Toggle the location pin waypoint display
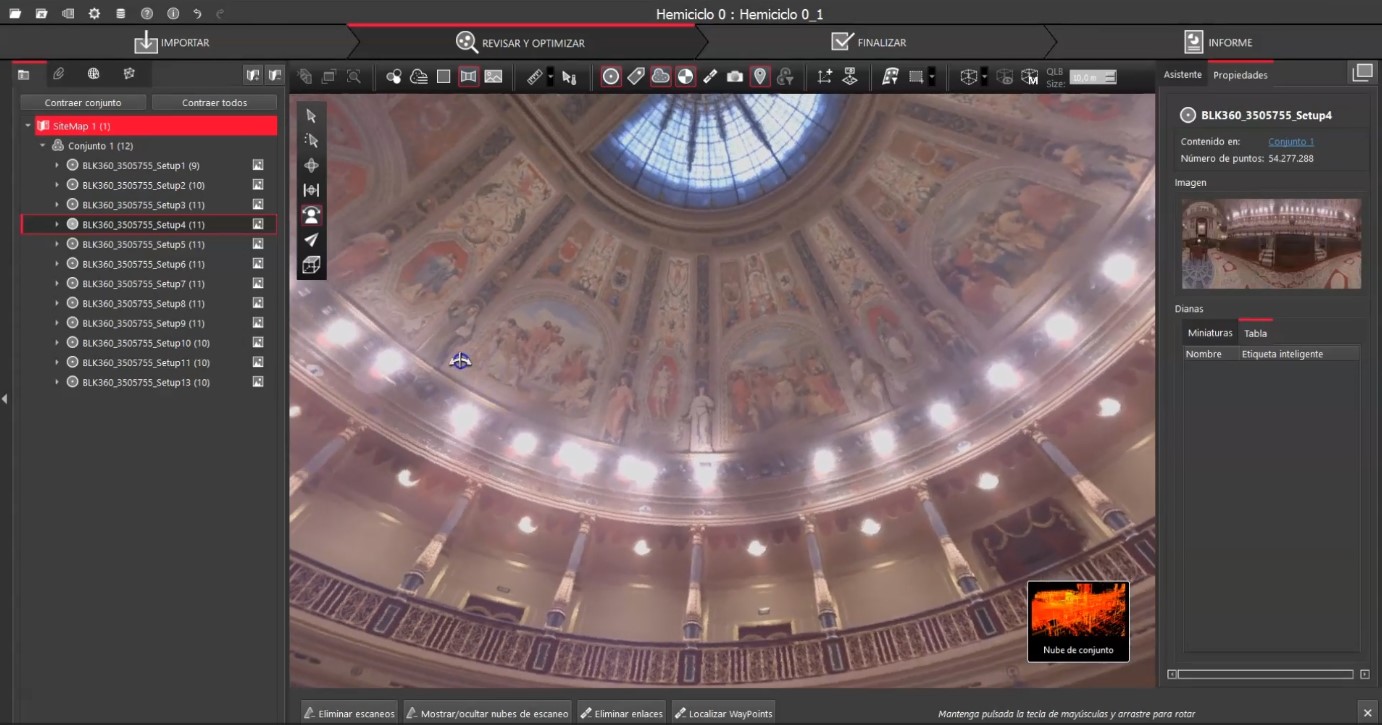Image resolution: width=1382 pixels, height=725 pixels. click(760, 77)
